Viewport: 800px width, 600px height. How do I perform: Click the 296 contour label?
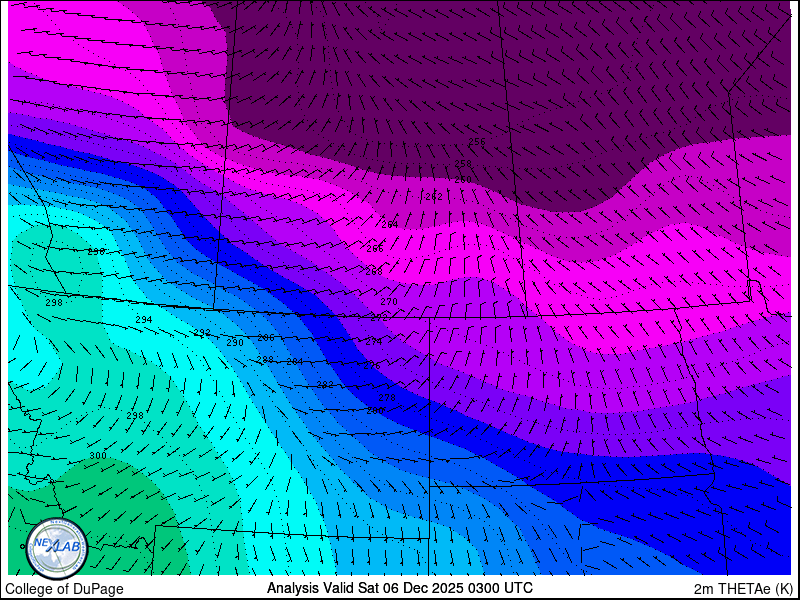click(96, 252)
